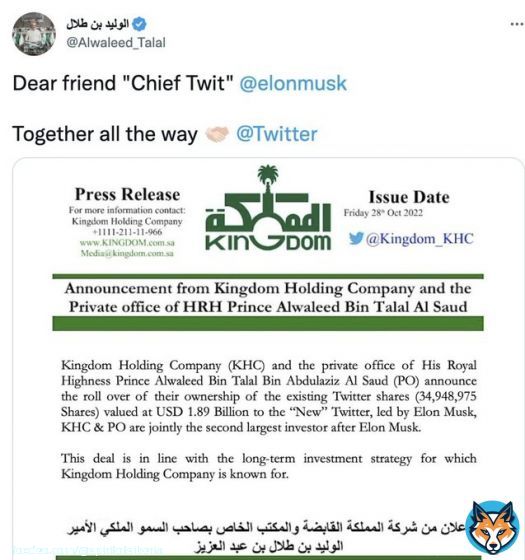Image resolution: width=525 pixels, height=560 pixels.
Task: Click the blue verified badge
Action: tap(139, 24)
